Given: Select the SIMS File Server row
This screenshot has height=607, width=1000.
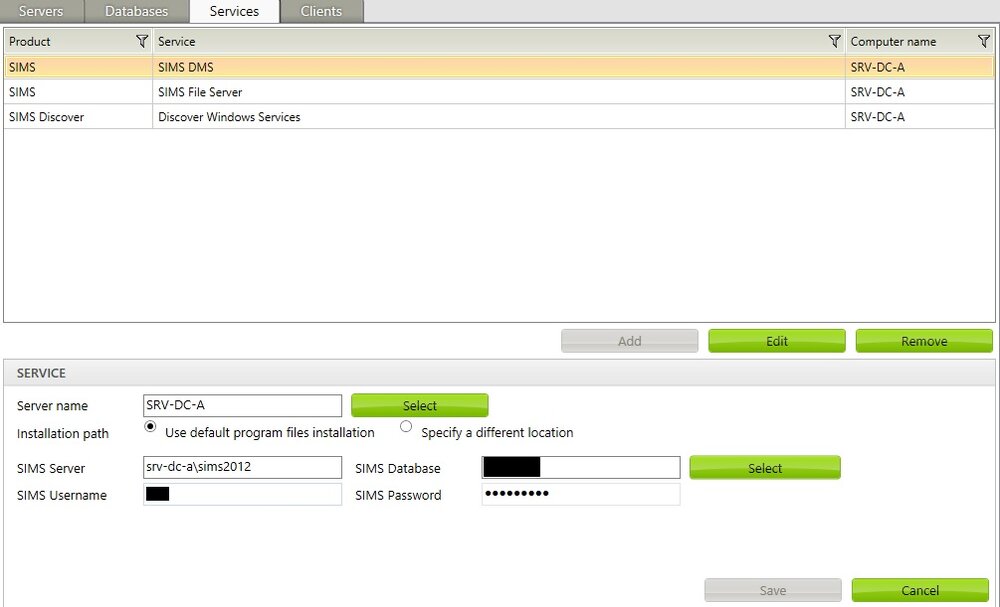Looking at the screenshot, I should [x=499, y=92].
